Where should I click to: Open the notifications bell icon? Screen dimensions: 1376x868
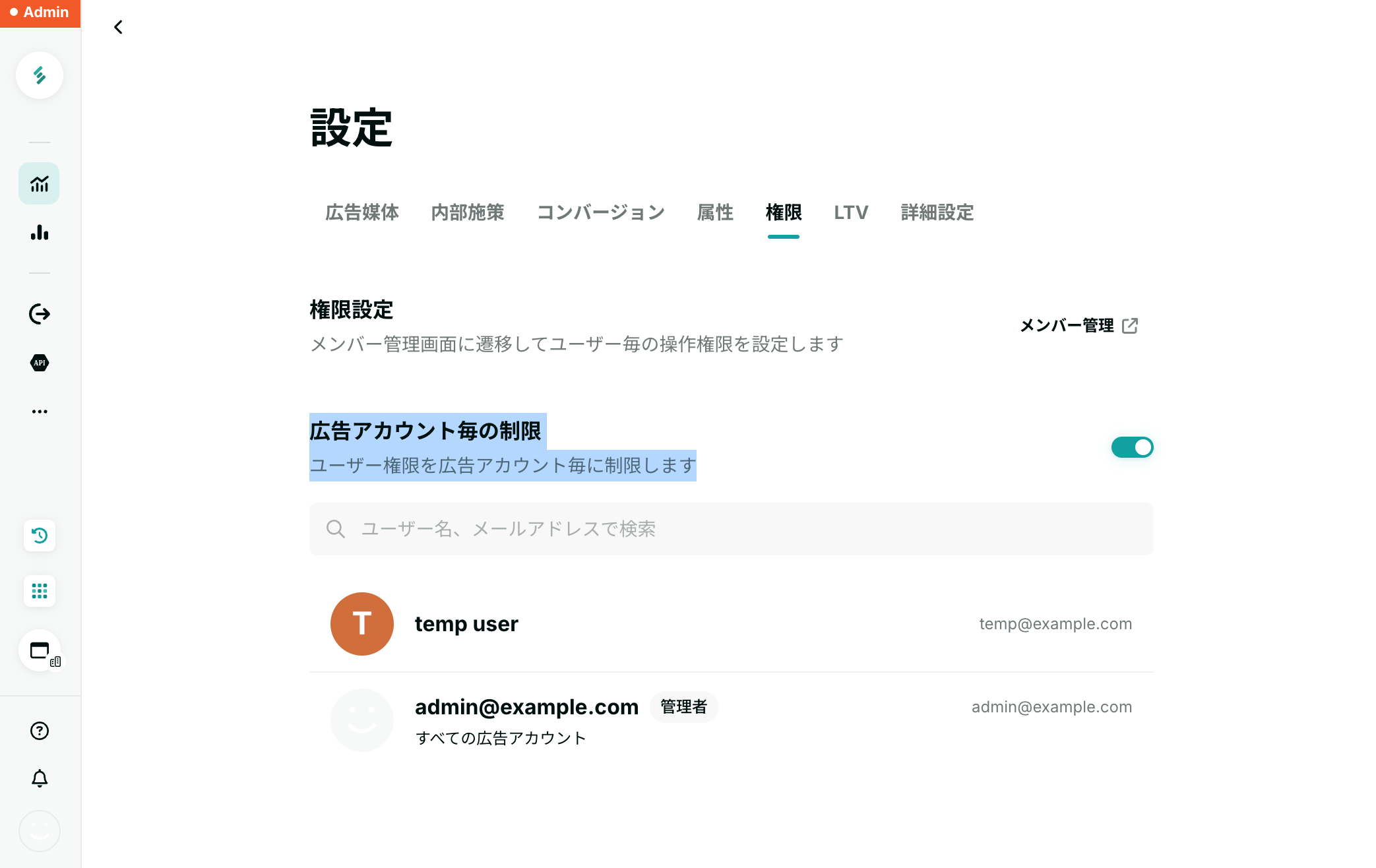tap(40, 778)
